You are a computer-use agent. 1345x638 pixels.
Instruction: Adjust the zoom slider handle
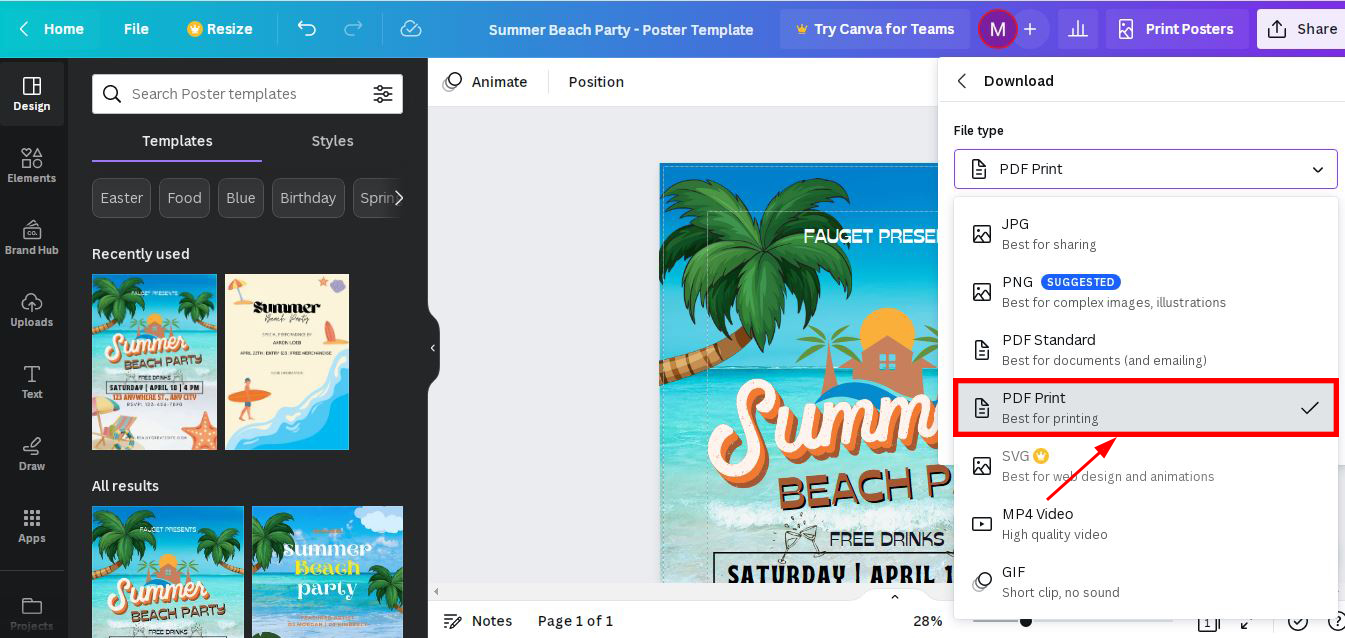coord(1025,621)
